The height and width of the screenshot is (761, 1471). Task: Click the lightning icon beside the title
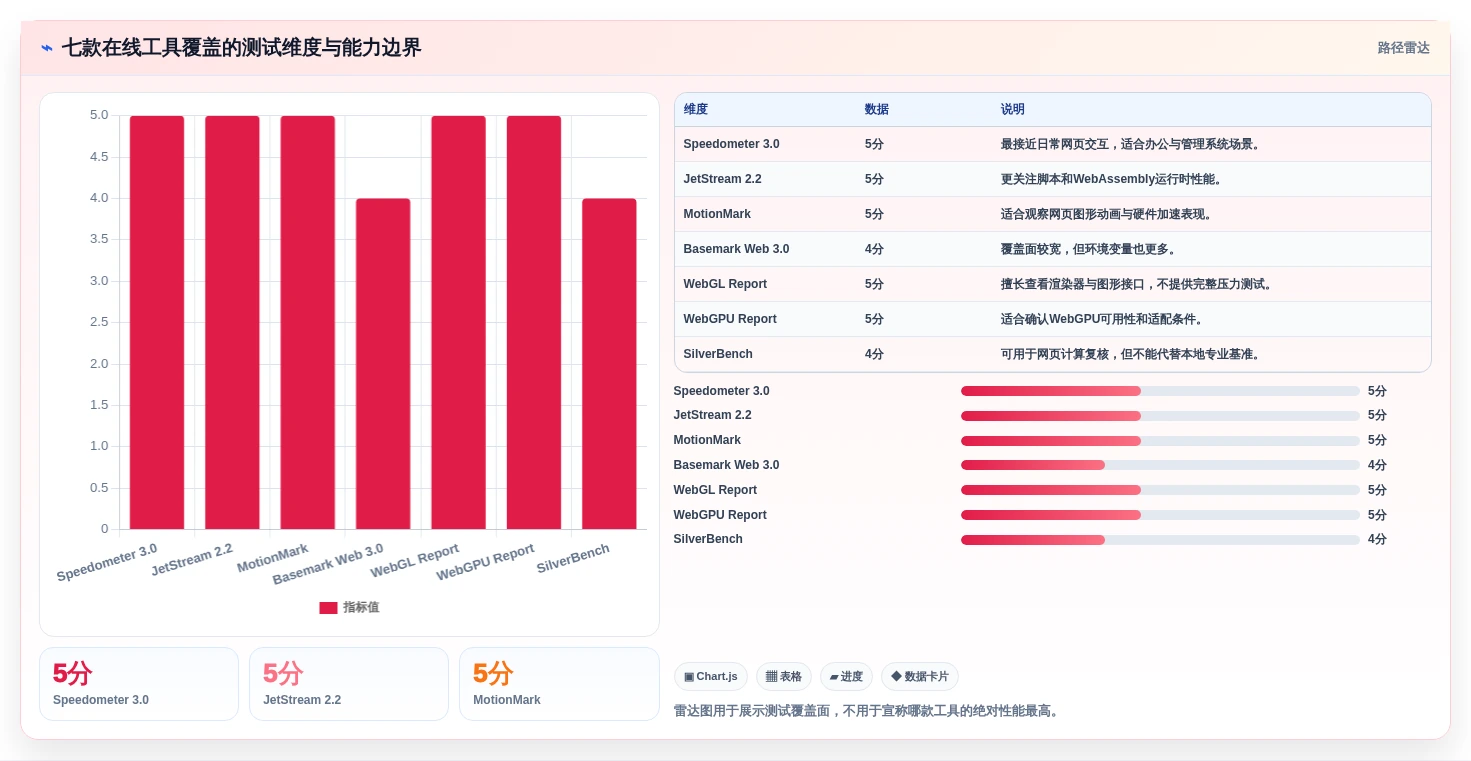pos(47,48)
